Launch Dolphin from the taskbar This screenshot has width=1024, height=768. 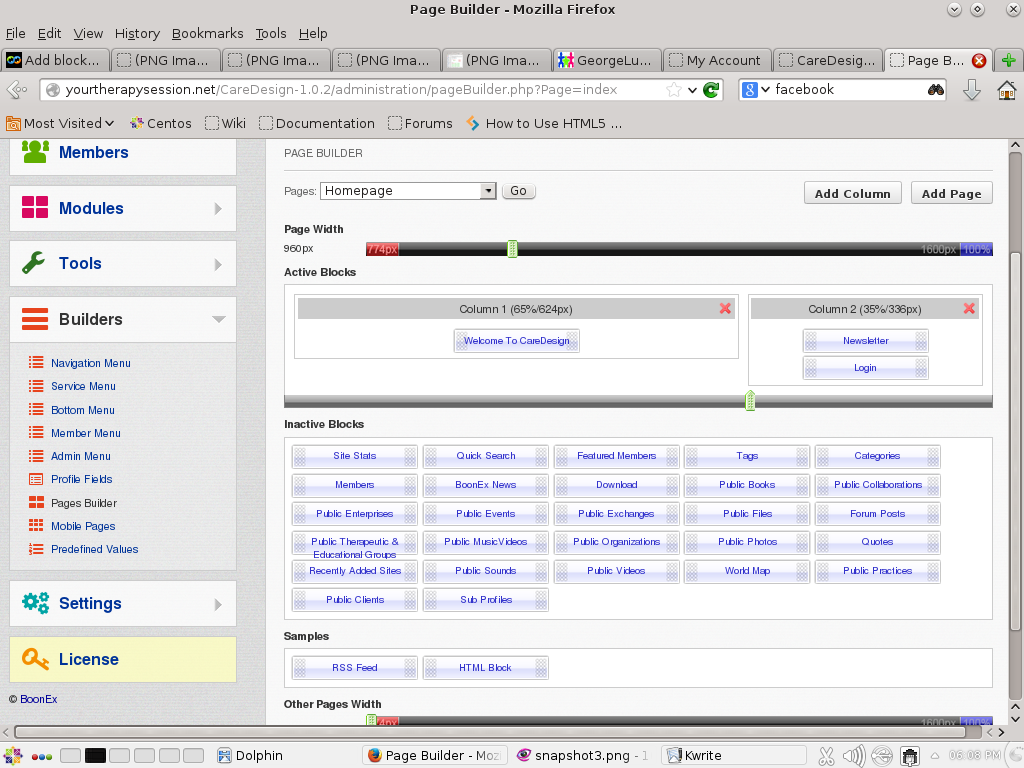tap(250, 755)
